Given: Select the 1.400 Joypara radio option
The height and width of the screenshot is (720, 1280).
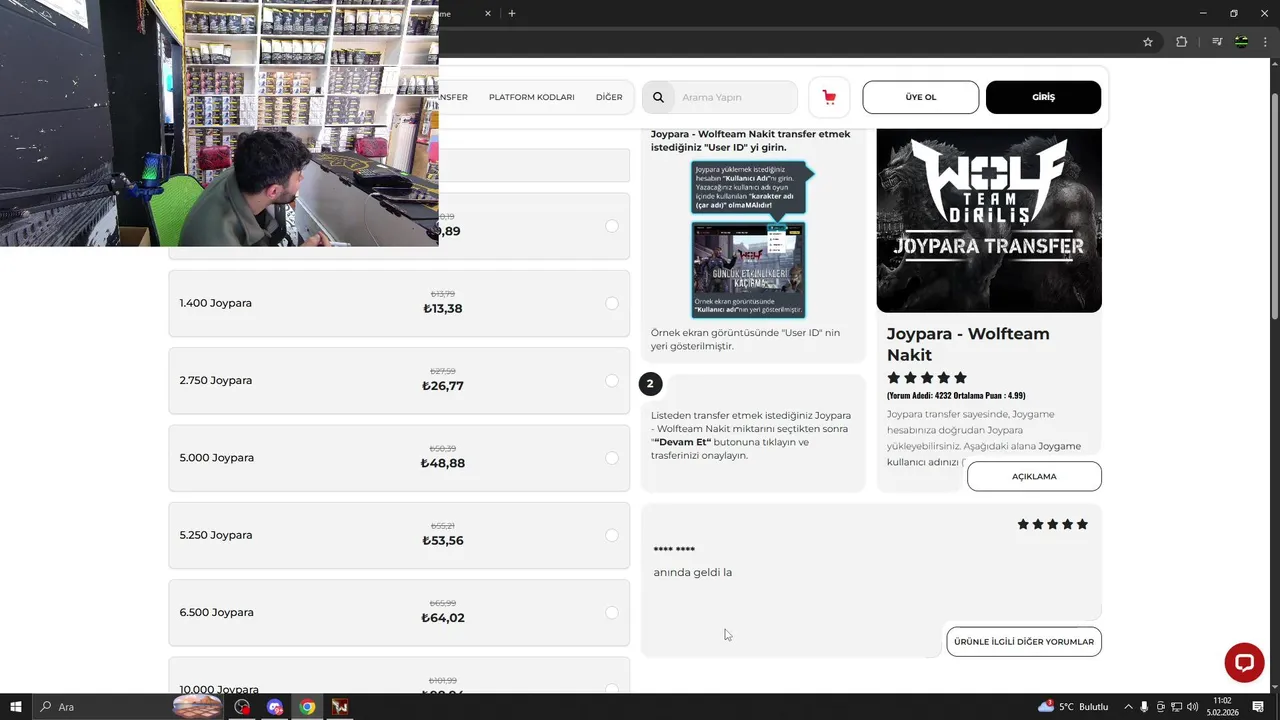Looking at the screenshot, I should (612, 303).
